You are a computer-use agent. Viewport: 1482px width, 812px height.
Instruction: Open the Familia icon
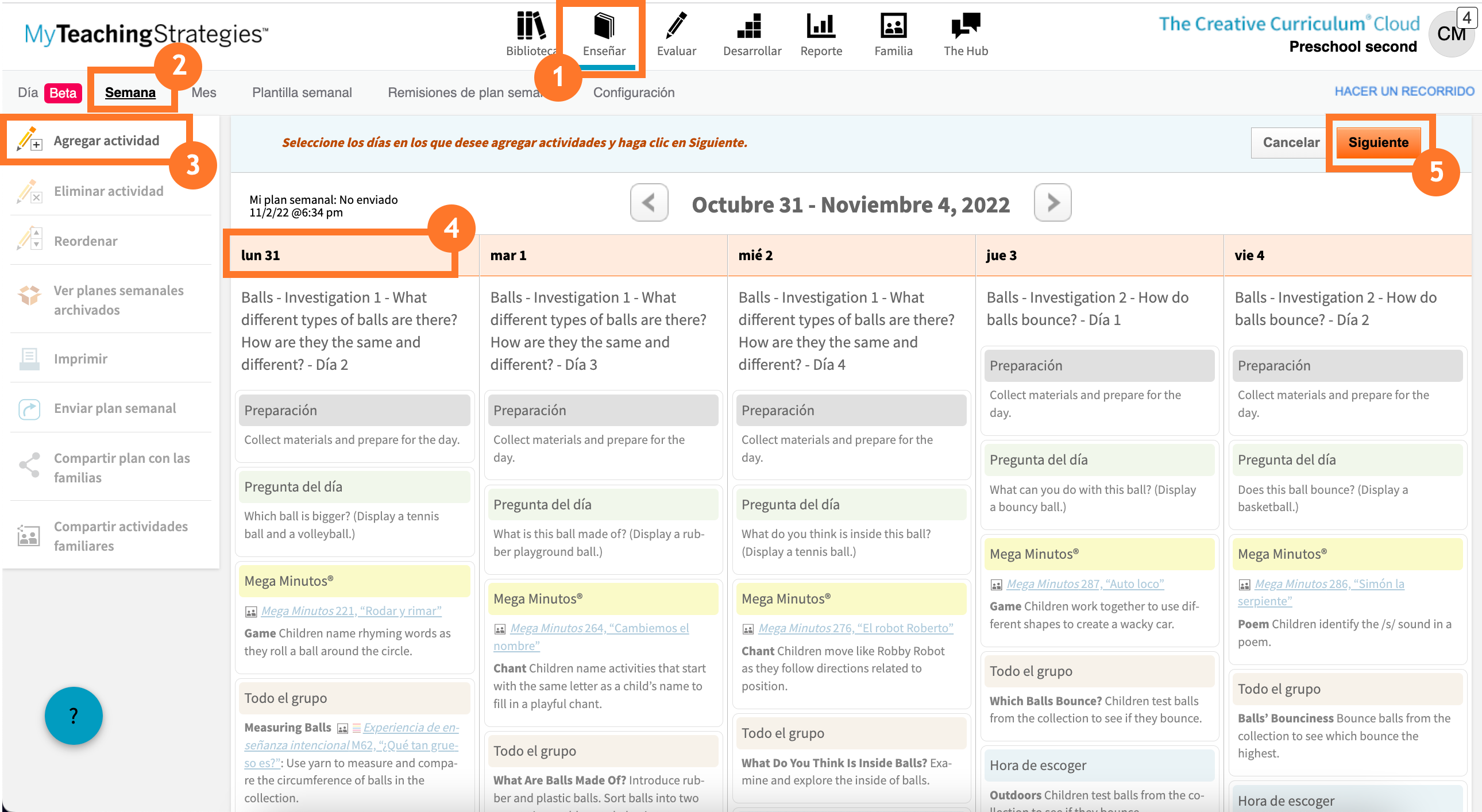point(893,26)
